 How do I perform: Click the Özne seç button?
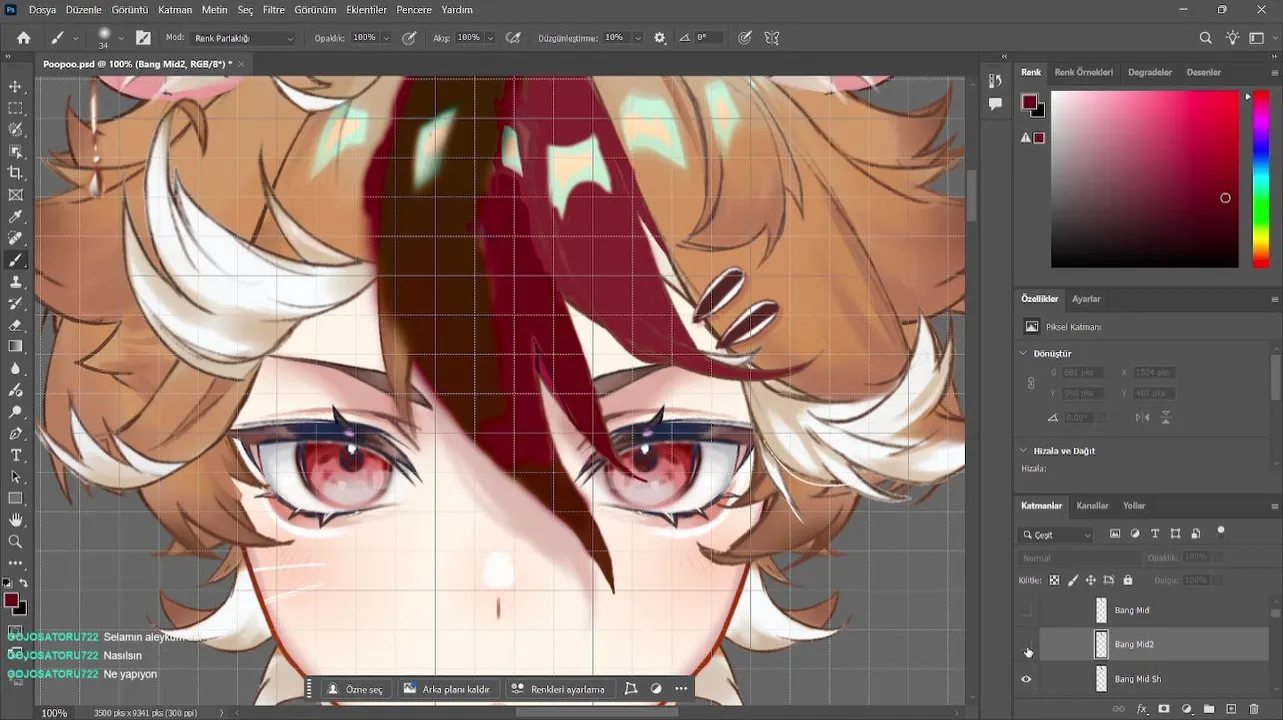coord(355,689)
